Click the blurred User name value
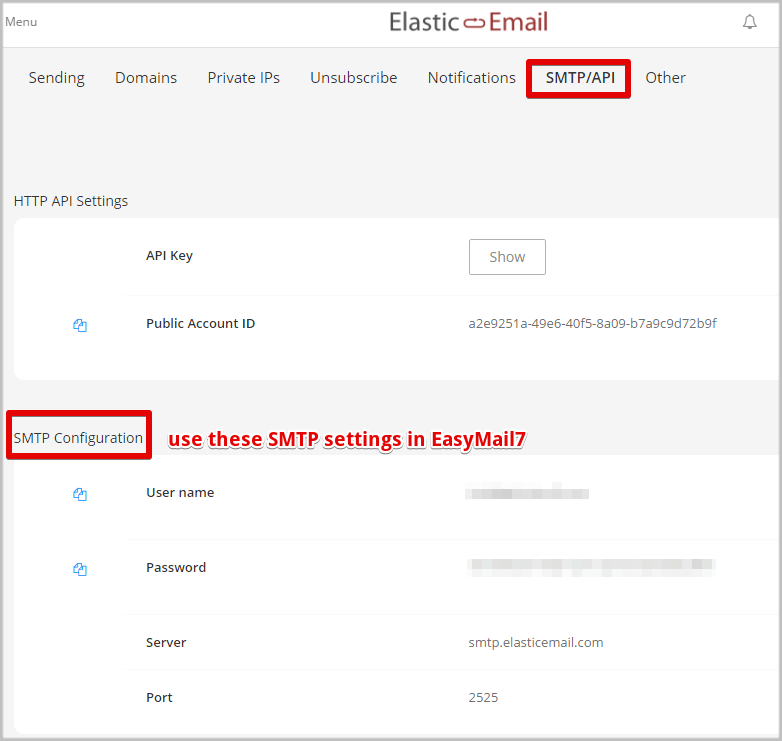Viewport: 782px width, 741px height. coord(527,493)
